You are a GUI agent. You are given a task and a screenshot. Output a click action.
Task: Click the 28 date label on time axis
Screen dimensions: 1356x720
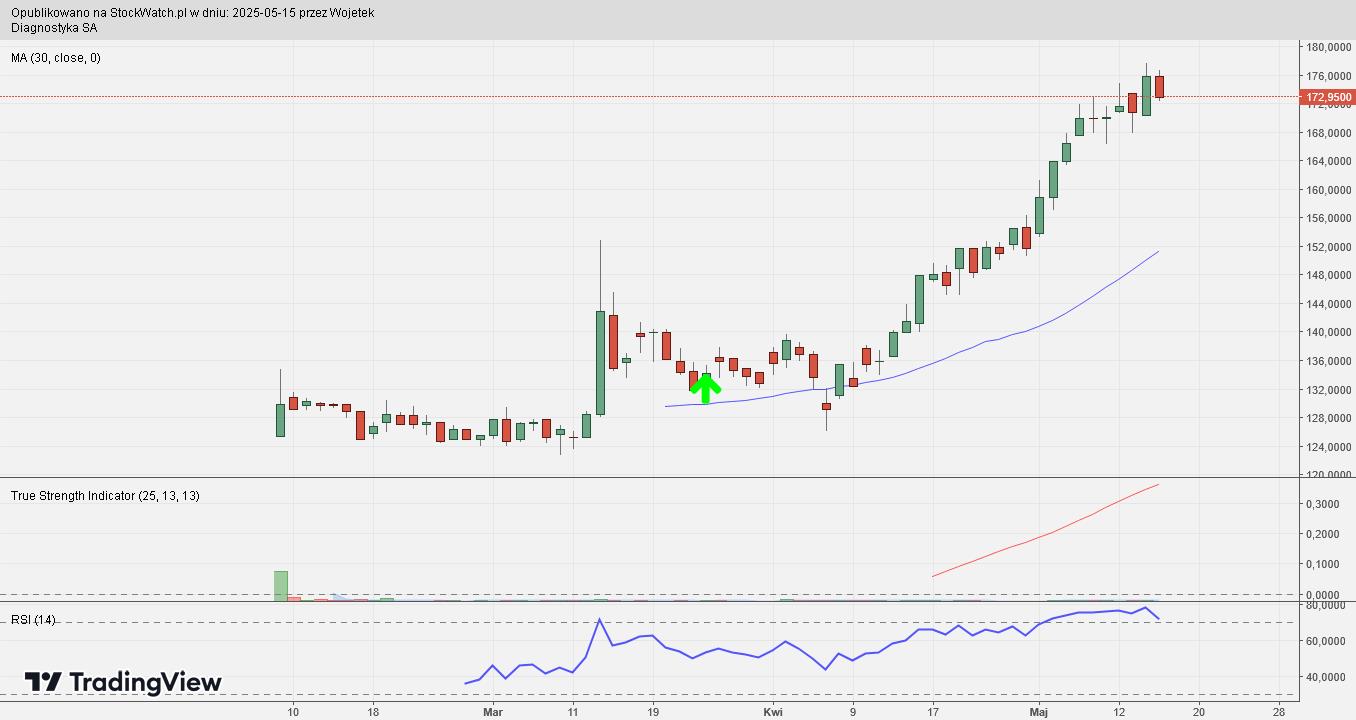point(1278,712)
